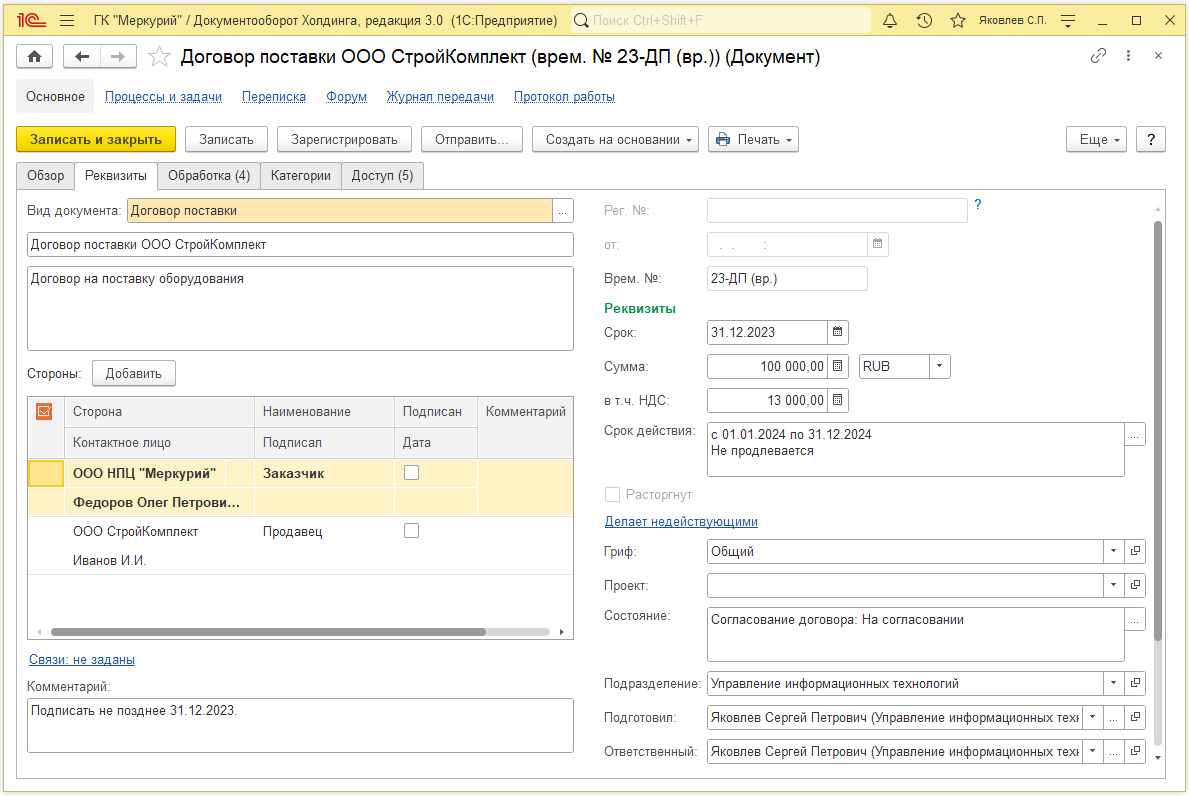Check Подписан box for ООО НПЦ Меркурий
Image resolution: width=1189 pixels, height=796 pixels.
click(x=411, y=473)
